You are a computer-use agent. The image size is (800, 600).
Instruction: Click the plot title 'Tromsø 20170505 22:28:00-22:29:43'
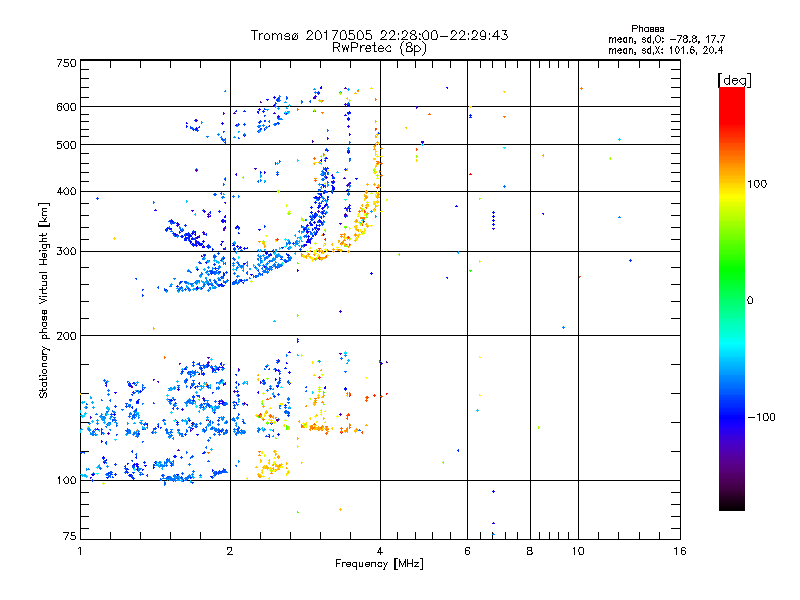tap(380, 35)
